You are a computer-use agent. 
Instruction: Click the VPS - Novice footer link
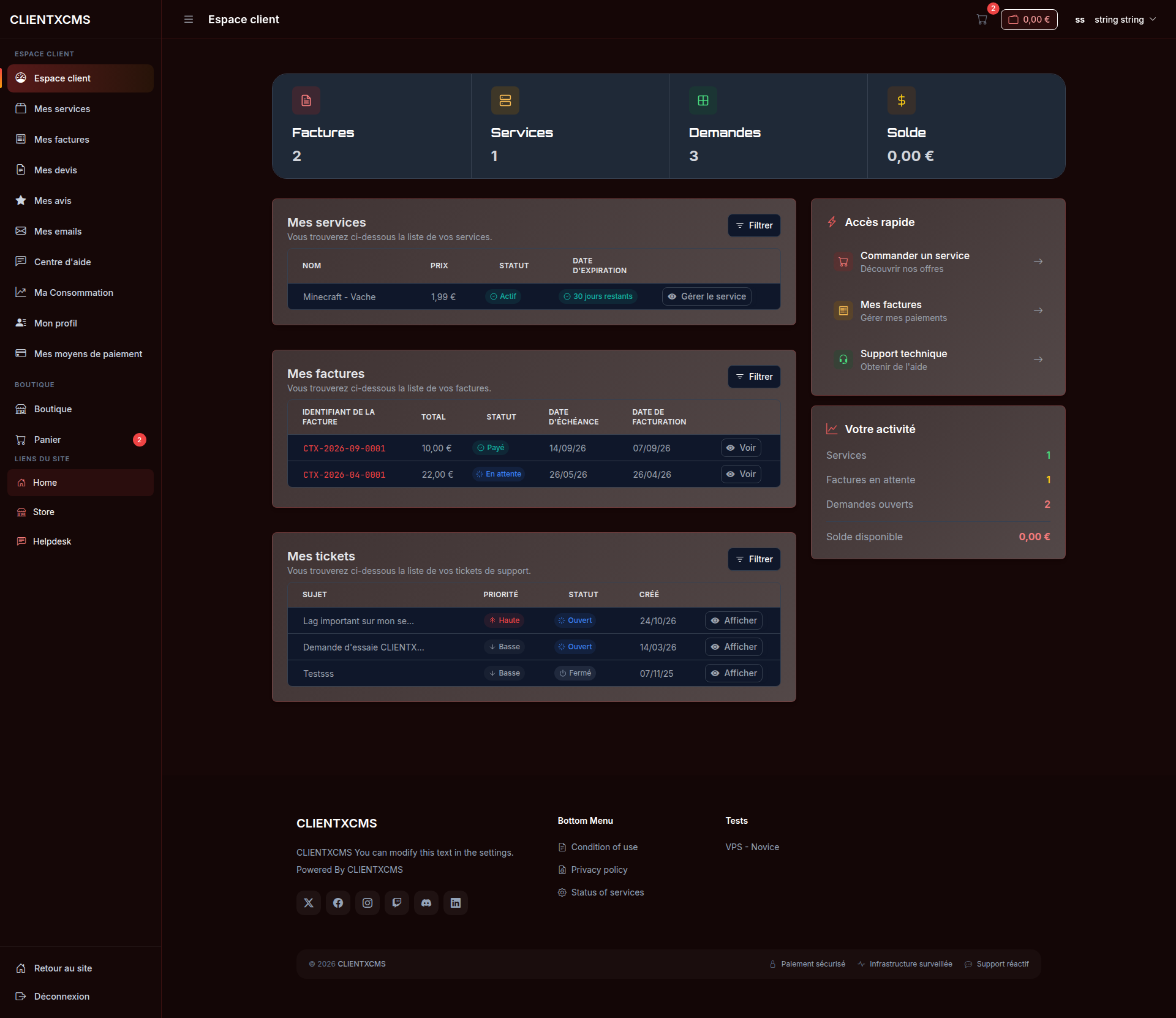coord(752,847)
